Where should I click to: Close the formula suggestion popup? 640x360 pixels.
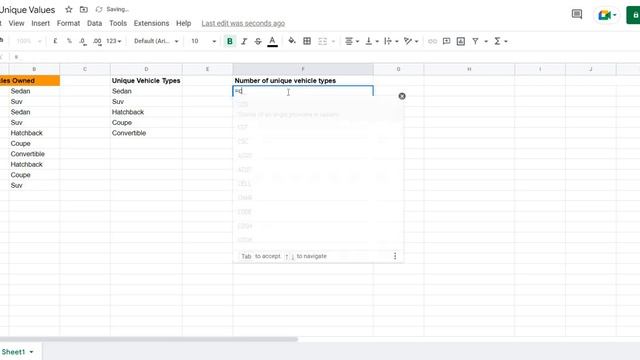pyautogui.click(x=402, y=96)
